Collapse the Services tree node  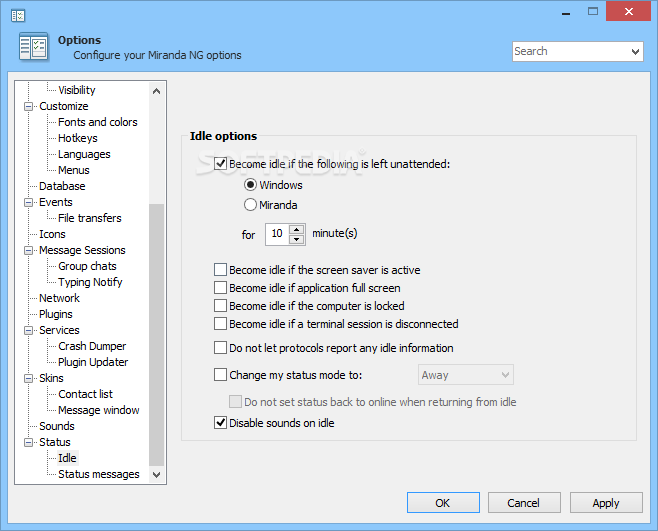(x=28, y=330)
